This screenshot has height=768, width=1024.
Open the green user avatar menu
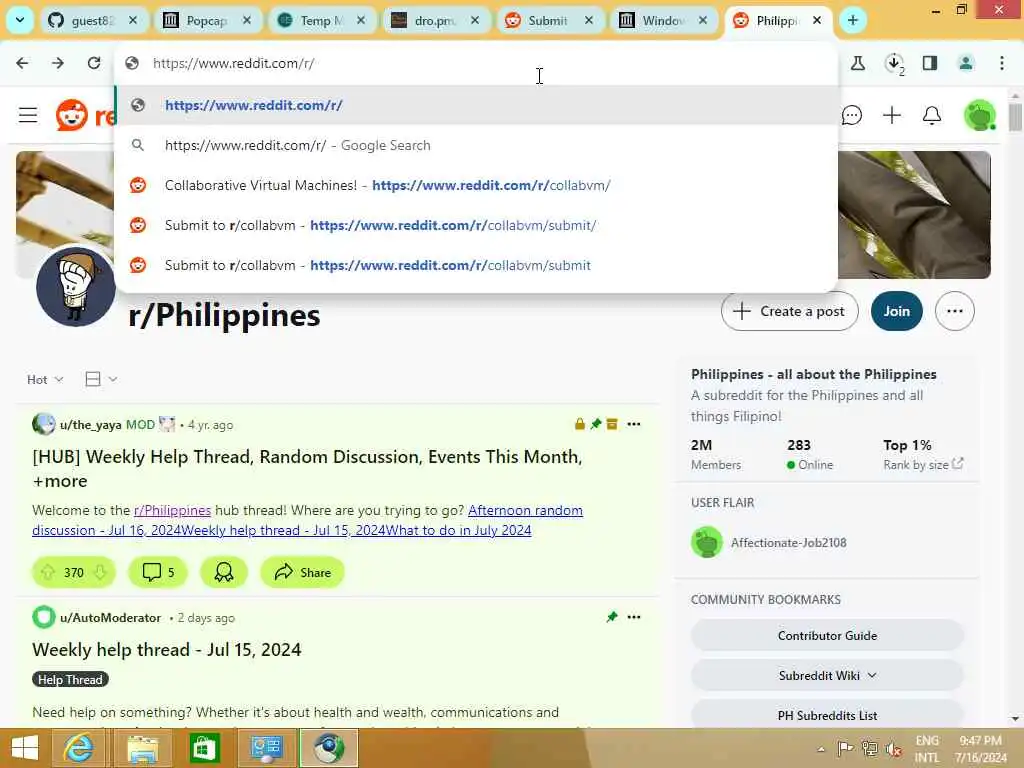pos(980,116)
